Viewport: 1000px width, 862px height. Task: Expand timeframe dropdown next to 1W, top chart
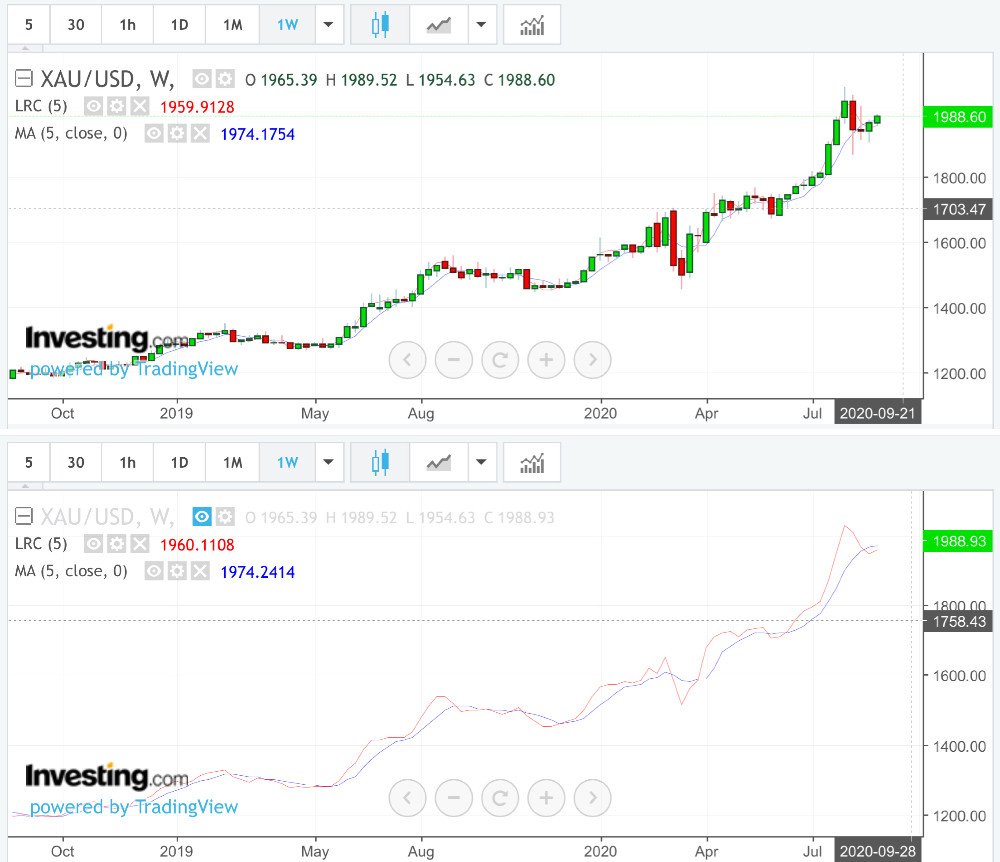[328, 25]
